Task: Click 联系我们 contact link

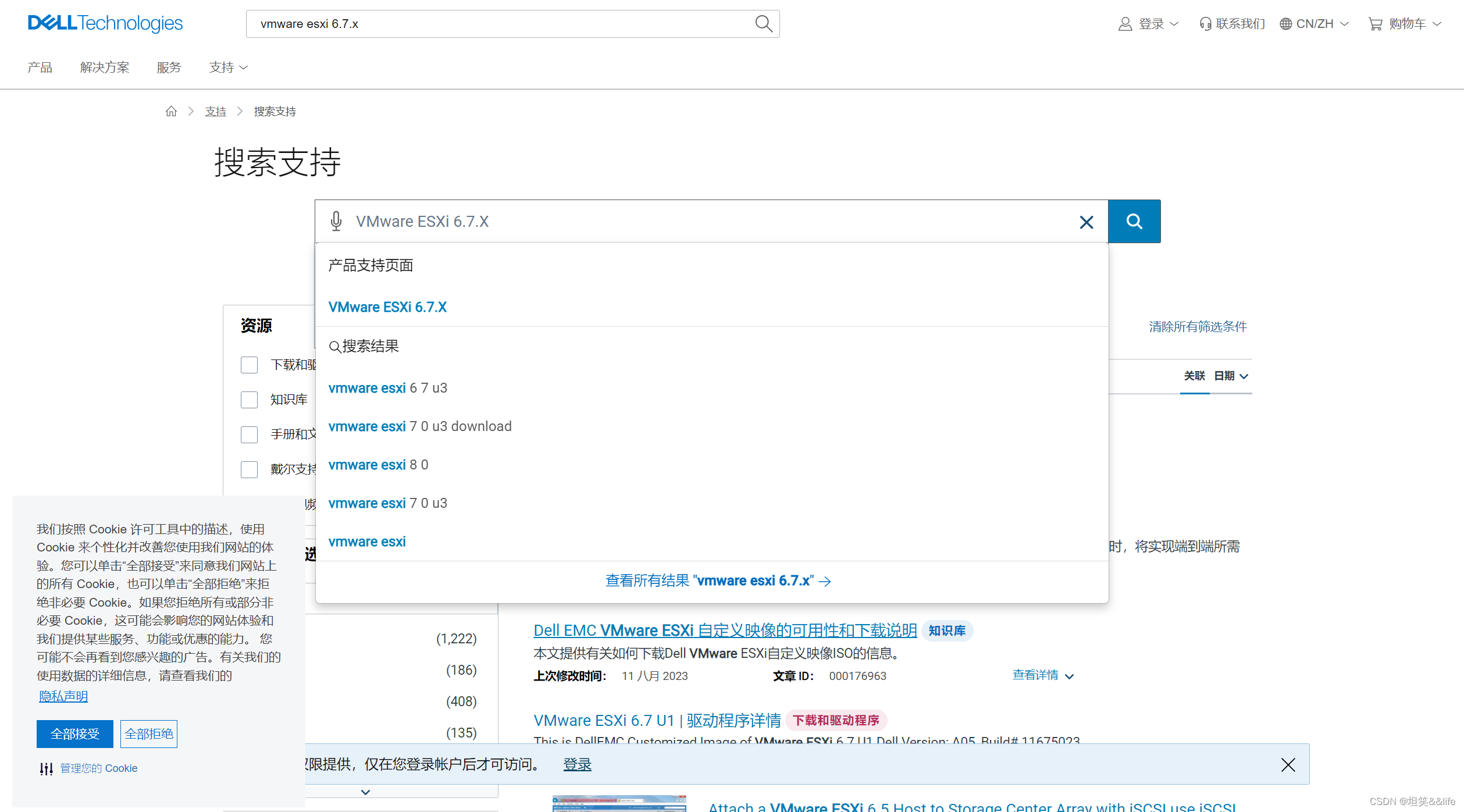Action: tap(1232, 24)
